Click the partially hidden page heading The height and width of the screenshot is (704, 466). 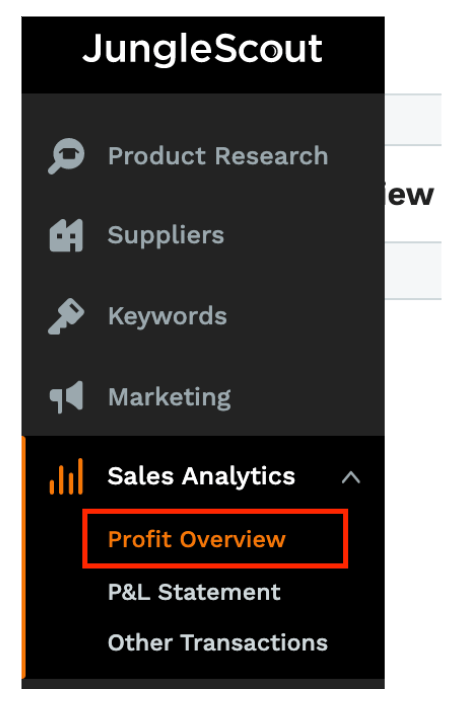tap(409, 194)
